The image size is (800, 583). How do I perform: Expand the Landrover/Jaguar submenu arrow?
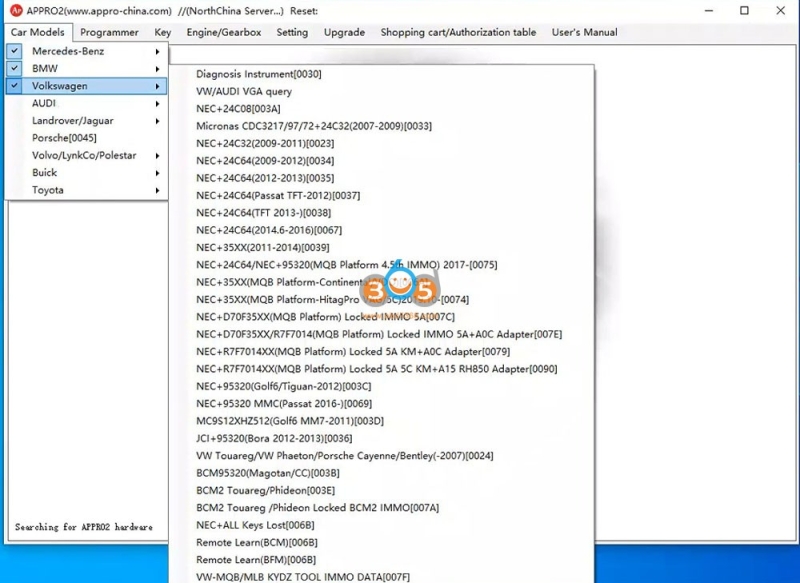tap(158, 121)
